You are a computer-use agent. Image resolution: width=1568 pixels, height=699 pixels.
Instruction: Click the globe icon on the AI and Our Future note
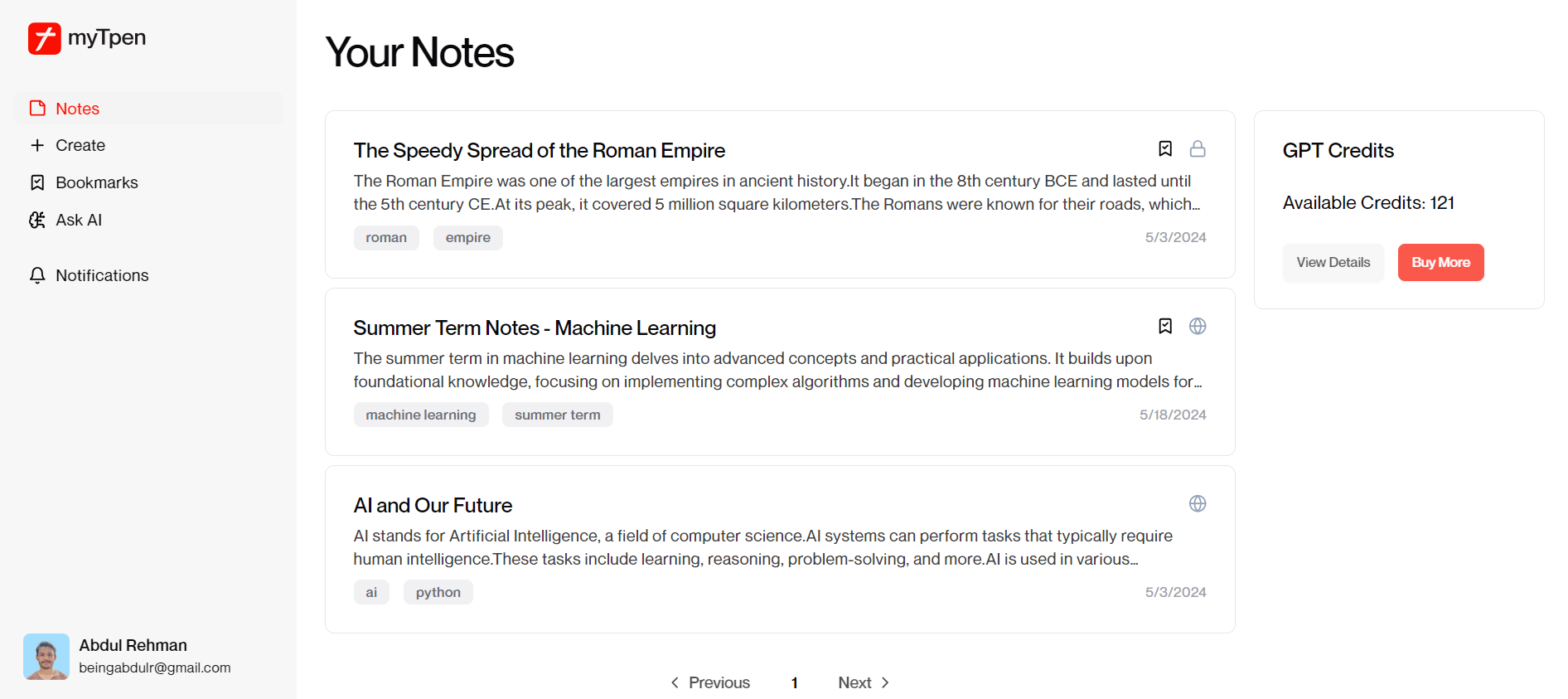click(1198, 503)
